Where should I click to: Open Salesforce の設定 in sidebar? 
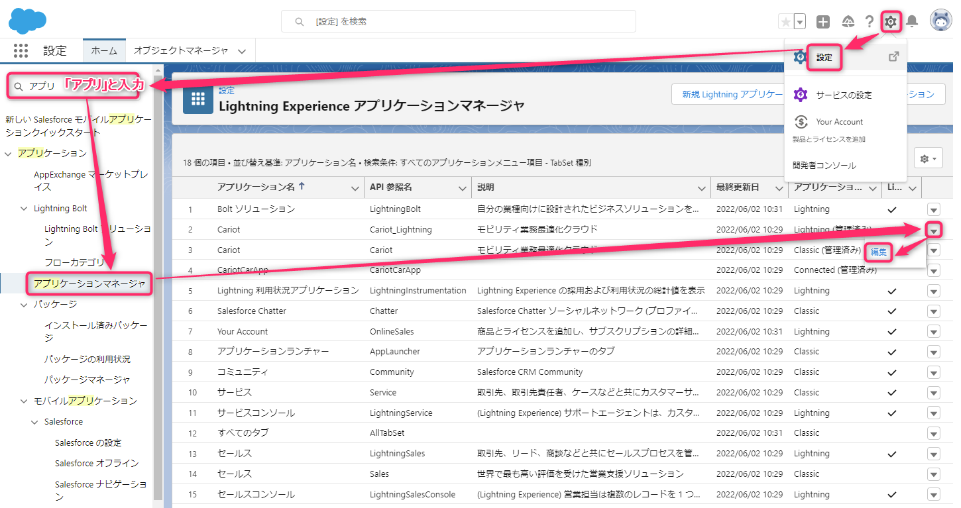pyautogui.click(x=88, y=442)
